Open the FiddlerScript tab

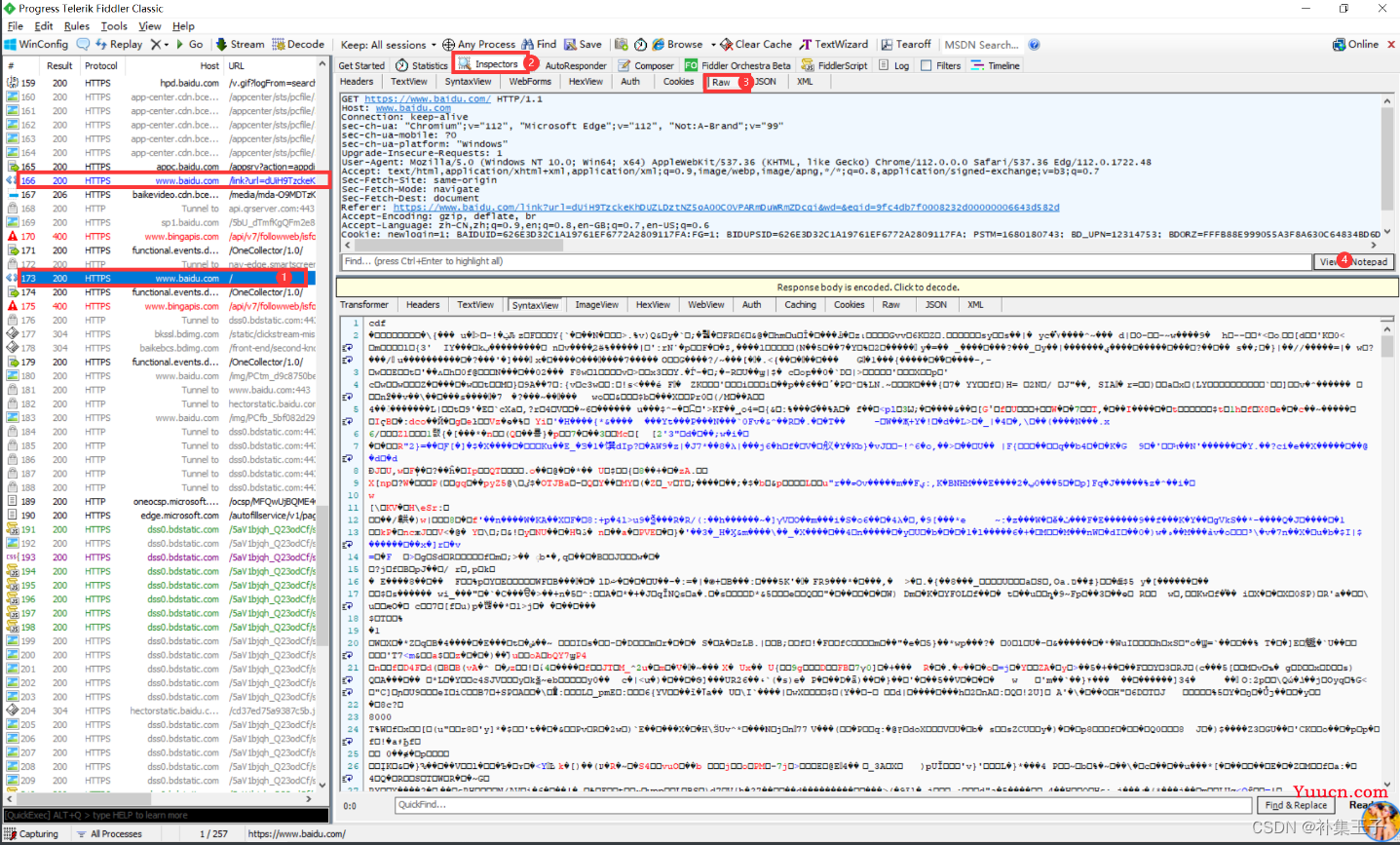(834, 65)
